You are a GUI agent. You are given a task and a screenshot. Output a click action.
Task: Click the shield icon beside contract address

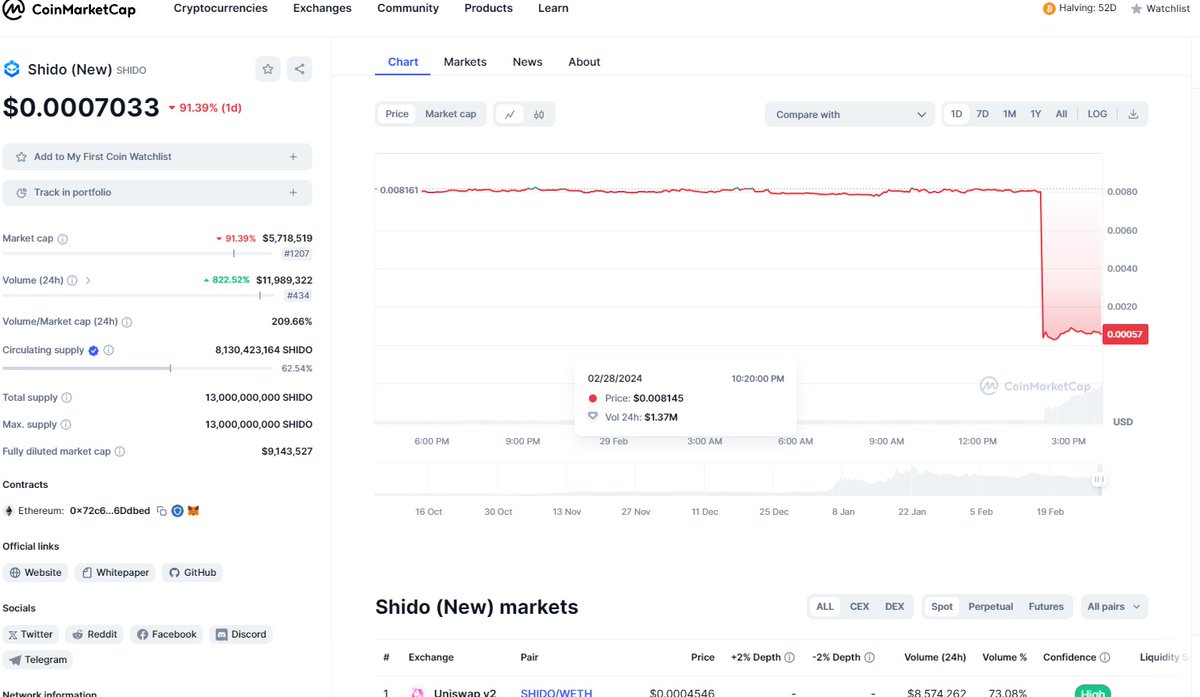click(177, 511)
